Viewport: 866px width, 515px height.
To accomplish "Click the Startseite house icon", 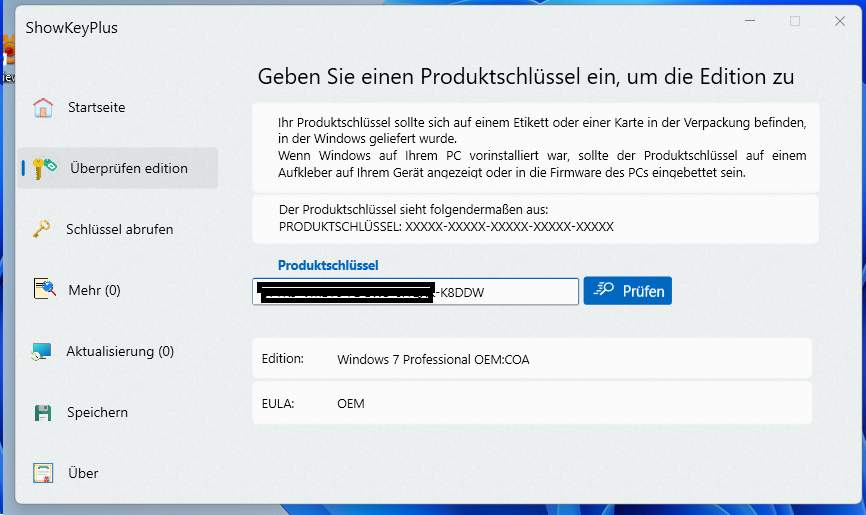I will tap(43, 107).
